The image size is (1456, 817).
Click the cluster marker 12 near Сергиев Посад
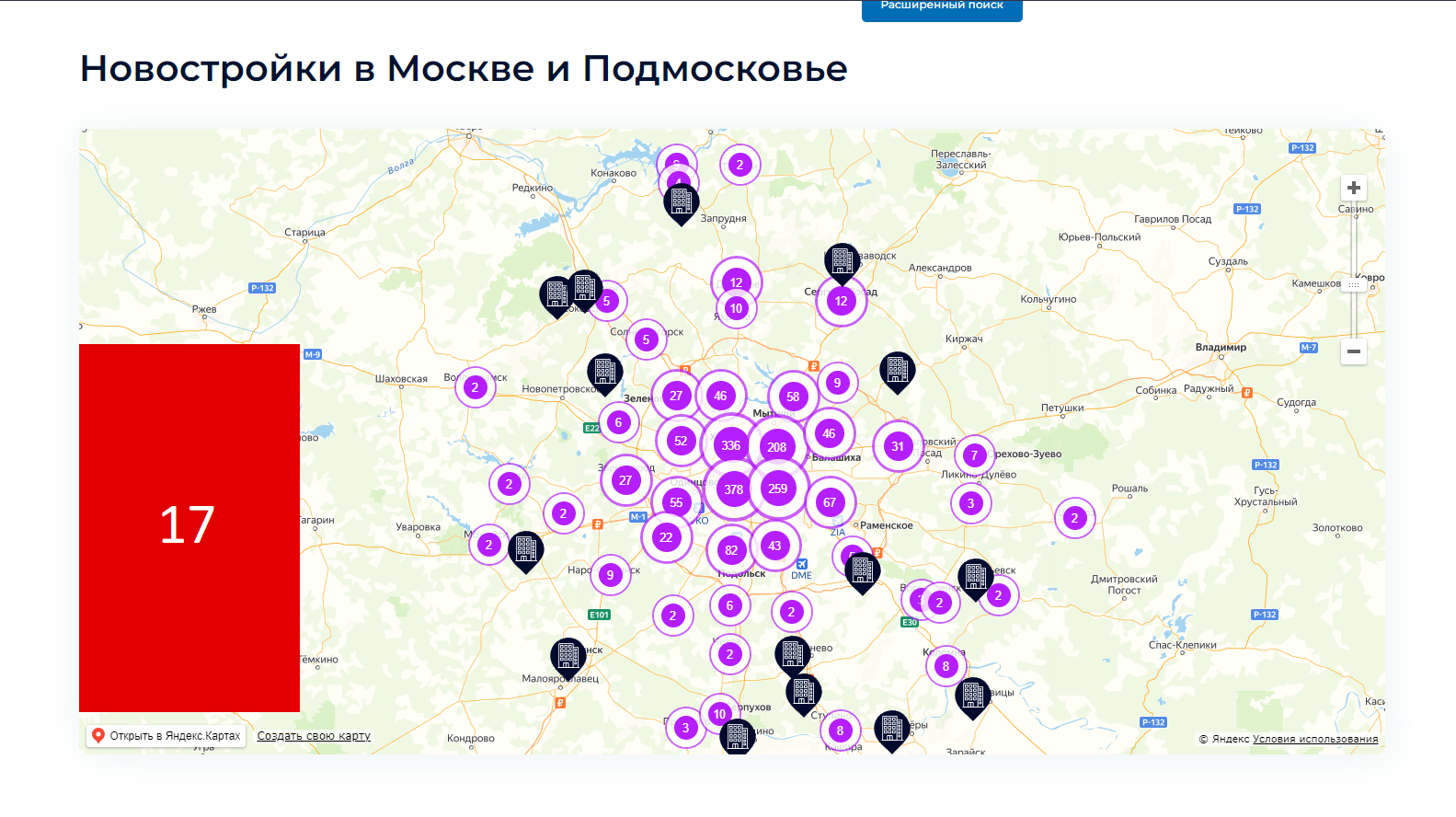coord(841,301)
